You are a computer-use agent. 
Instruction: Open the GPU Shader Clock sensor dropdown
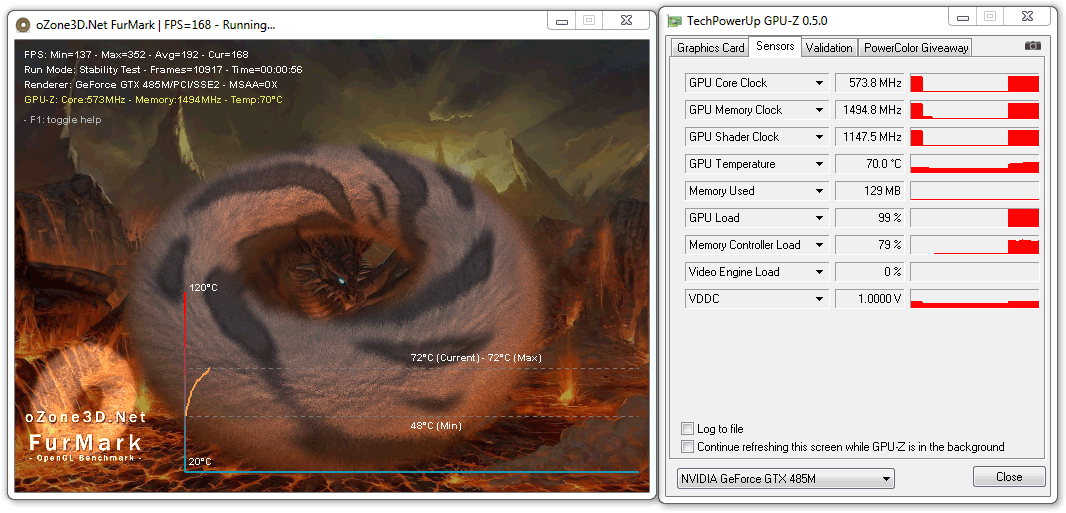819,137
